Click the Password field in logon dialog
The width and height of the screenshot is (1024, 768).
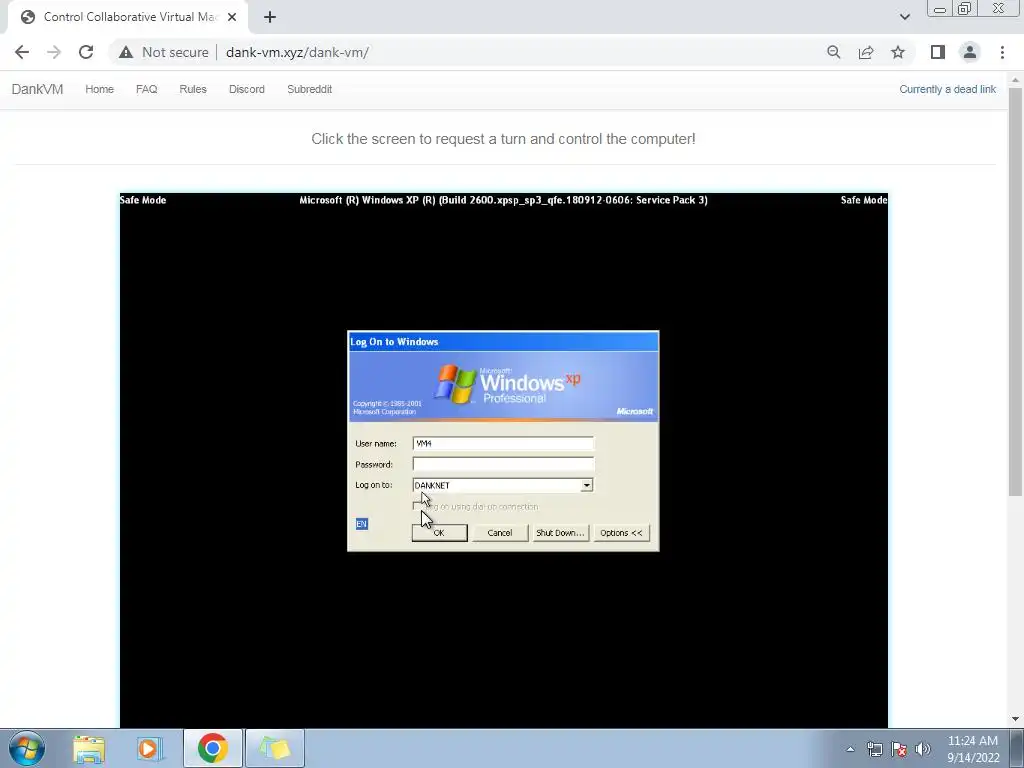pos(503,464)
